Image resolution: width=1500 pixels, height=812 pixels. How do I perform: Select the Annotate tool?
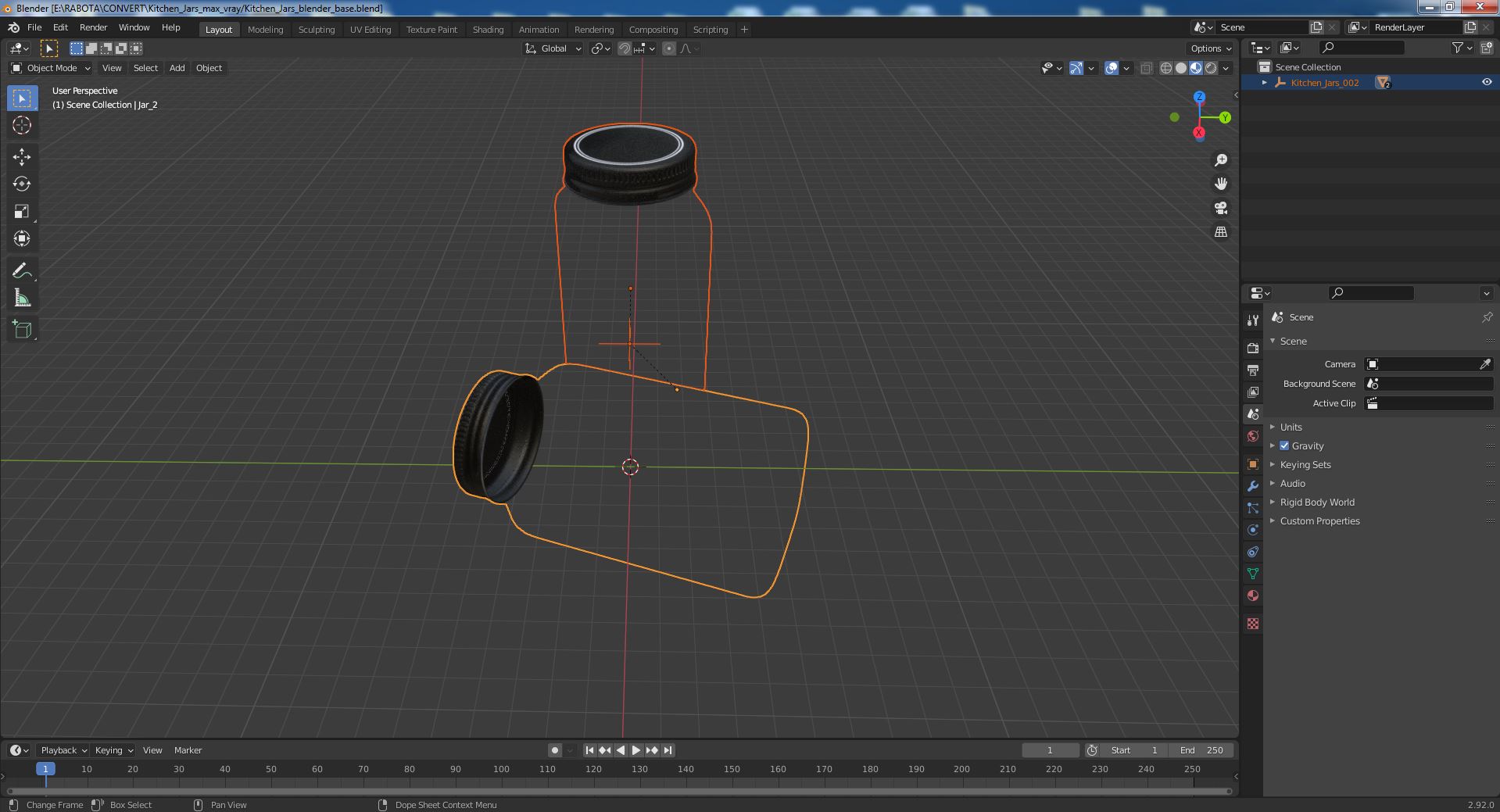coord(22,271)
